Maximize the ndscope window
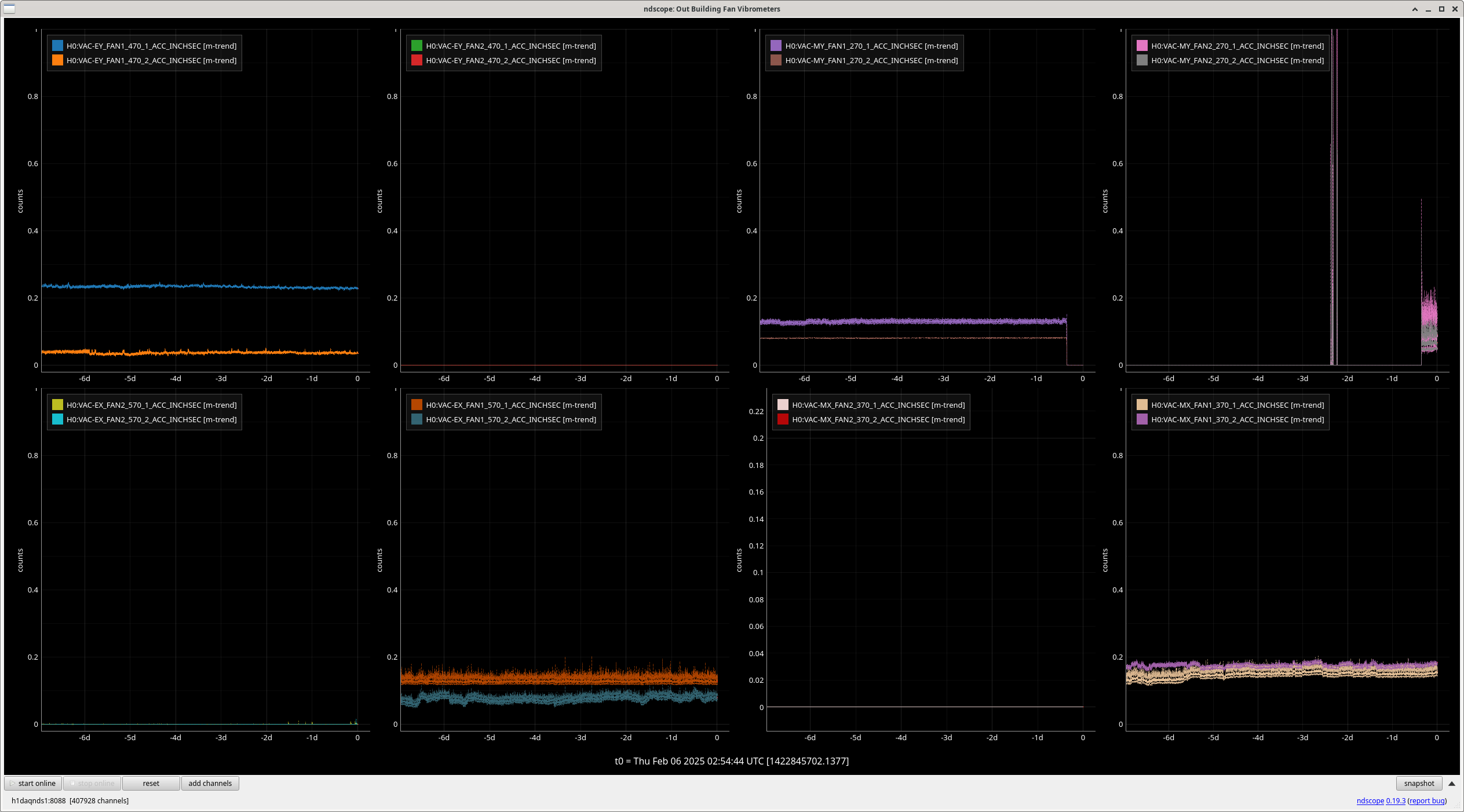Image resolution: width=1464 pixels, height=812 pixels. [1441, 9]
